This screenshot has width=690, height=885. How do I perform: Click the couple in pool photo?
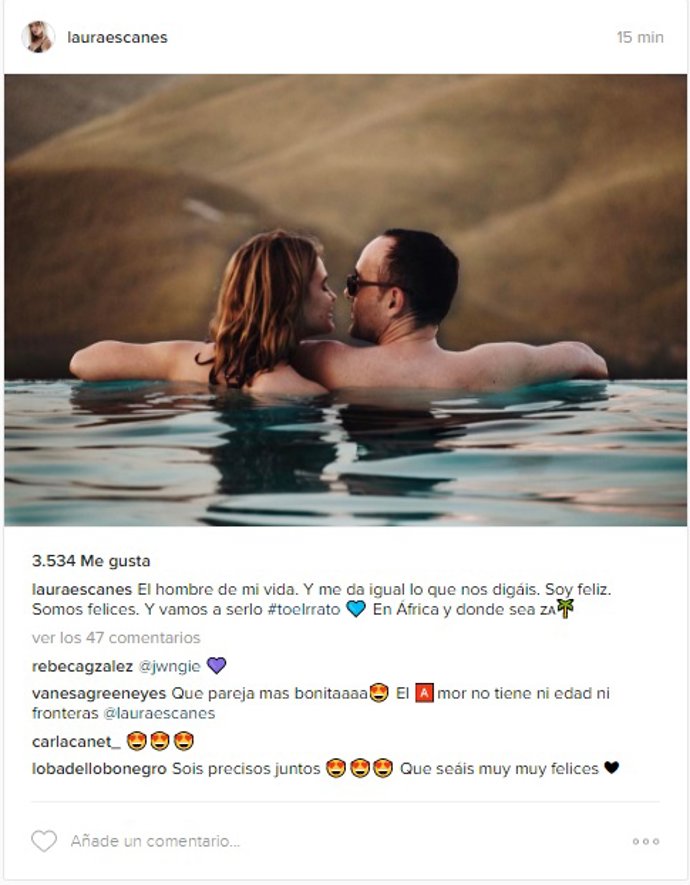(x=345, y=300)
